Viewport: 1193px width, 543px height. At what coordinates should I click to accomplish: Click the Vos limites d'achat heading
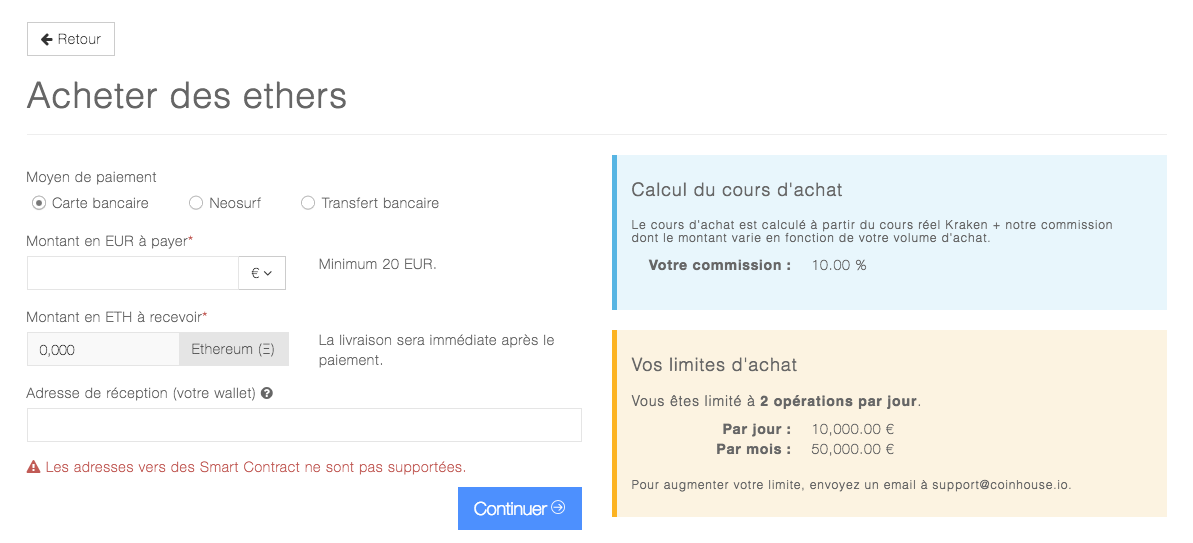[x=714, y=365]
